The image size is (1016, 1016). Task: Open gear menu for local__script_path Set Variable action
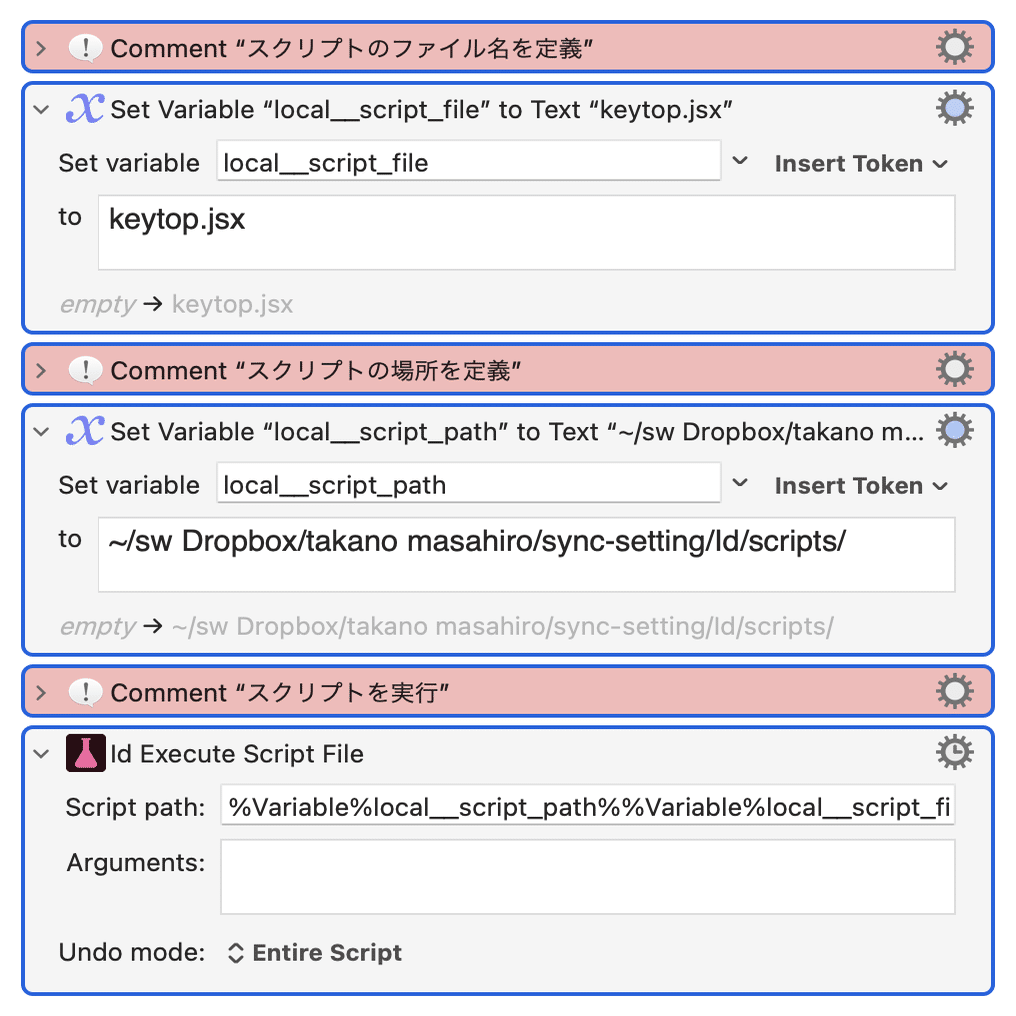pyautogui.click(x=954, y=431)
